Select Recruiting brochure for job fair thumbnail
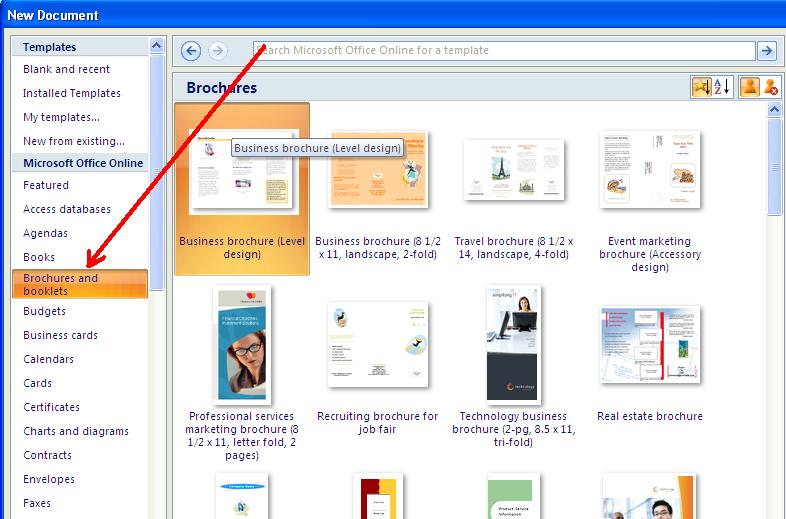The height and width of the screenshot is (519, 786). pos(378,344)
